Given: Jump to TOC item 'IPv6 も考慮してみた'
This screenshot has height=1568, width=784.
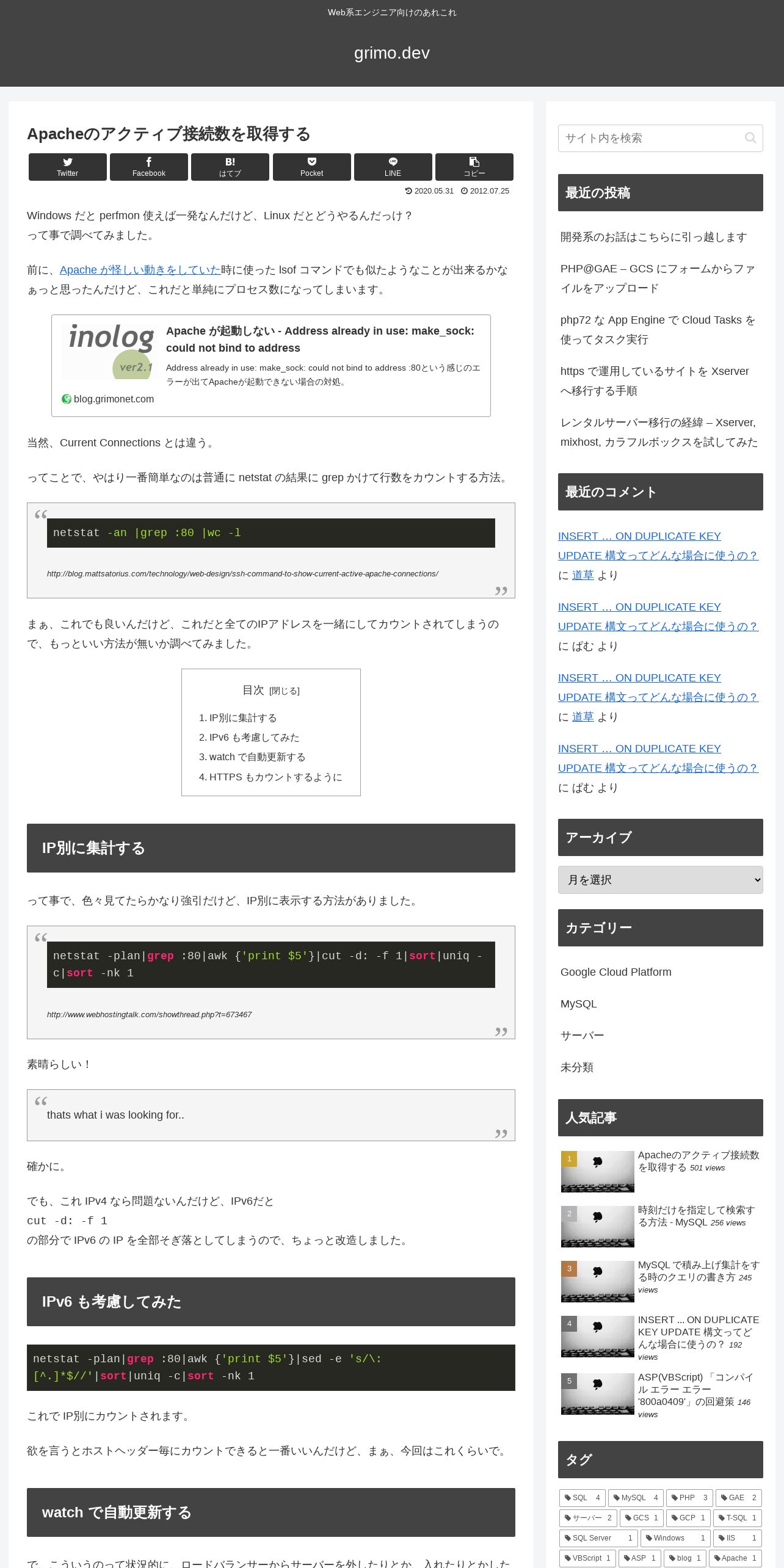Looking at the screenshot, I should 254,738.
